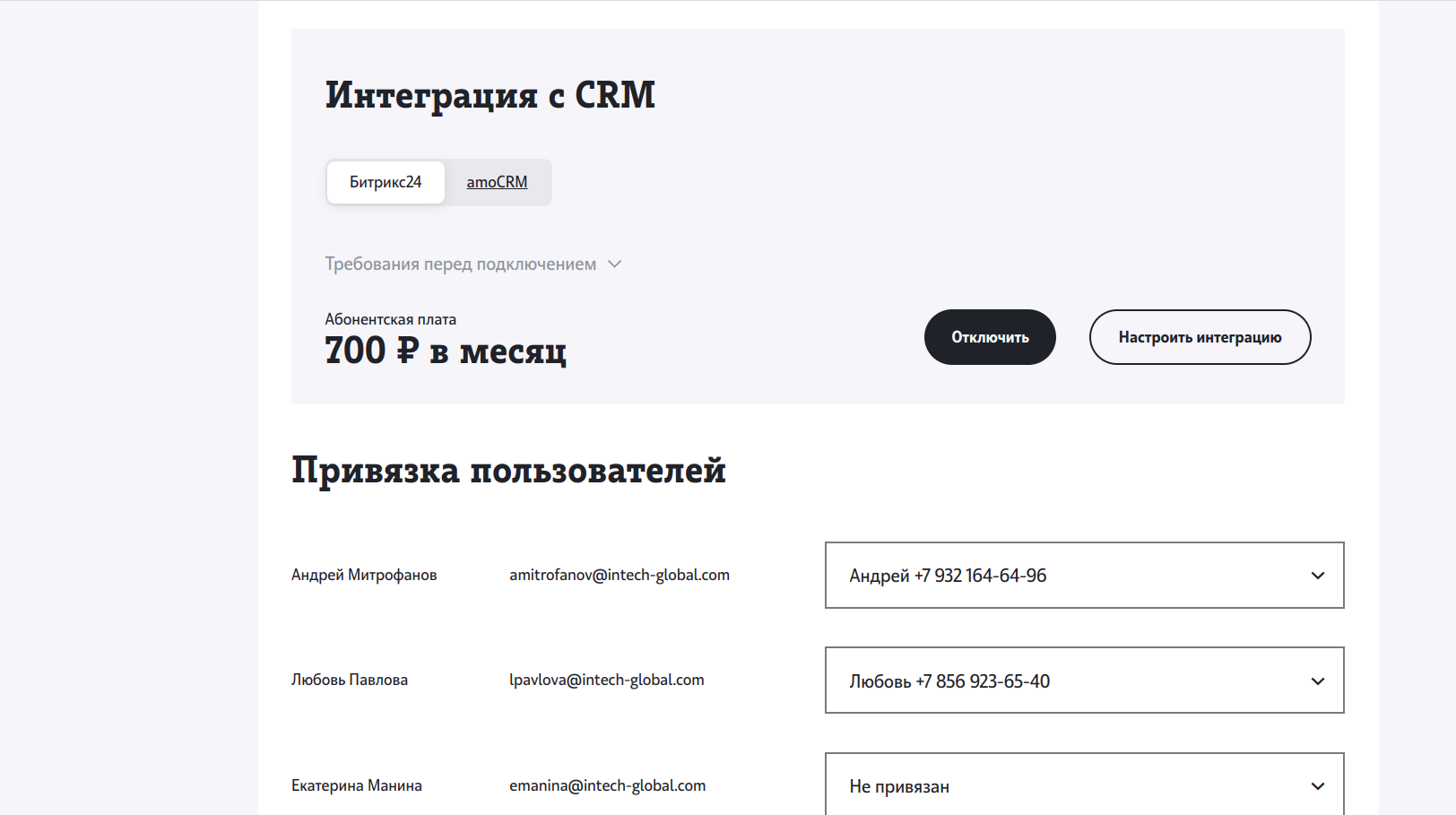Open phone dropdown for Любовь Павлова
The image size is (1456, 815).
point(1085,681)
